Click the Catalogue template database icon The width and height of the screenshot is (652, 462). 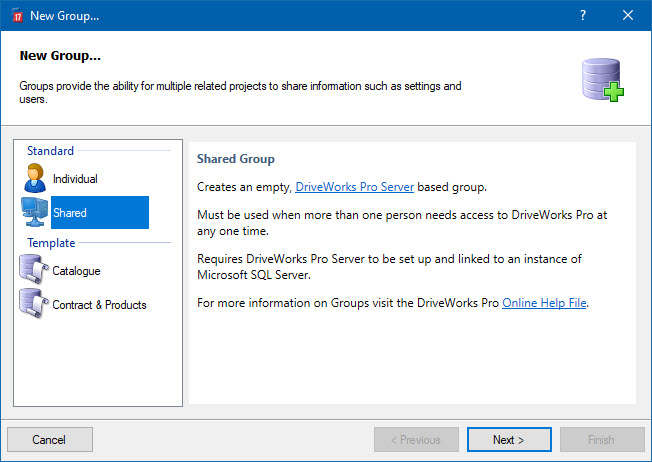(34, 269)
